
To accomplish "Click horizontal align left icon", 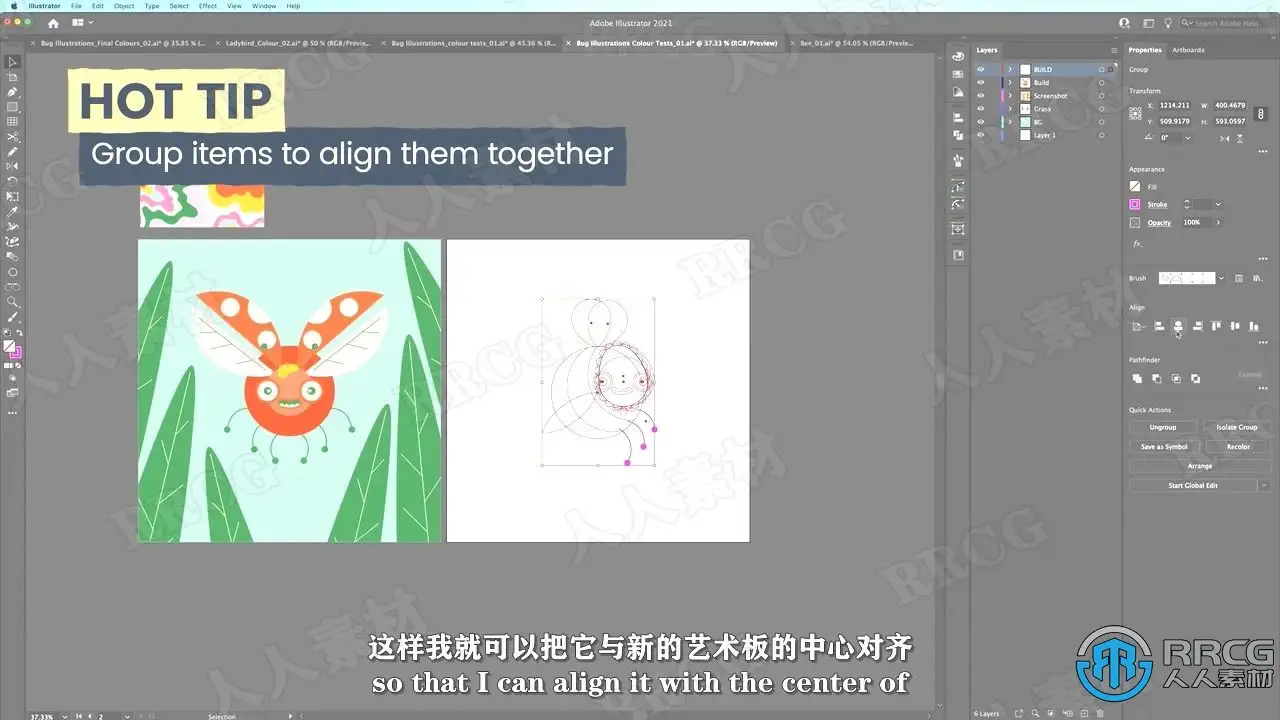I will (x=1159, y=326).
